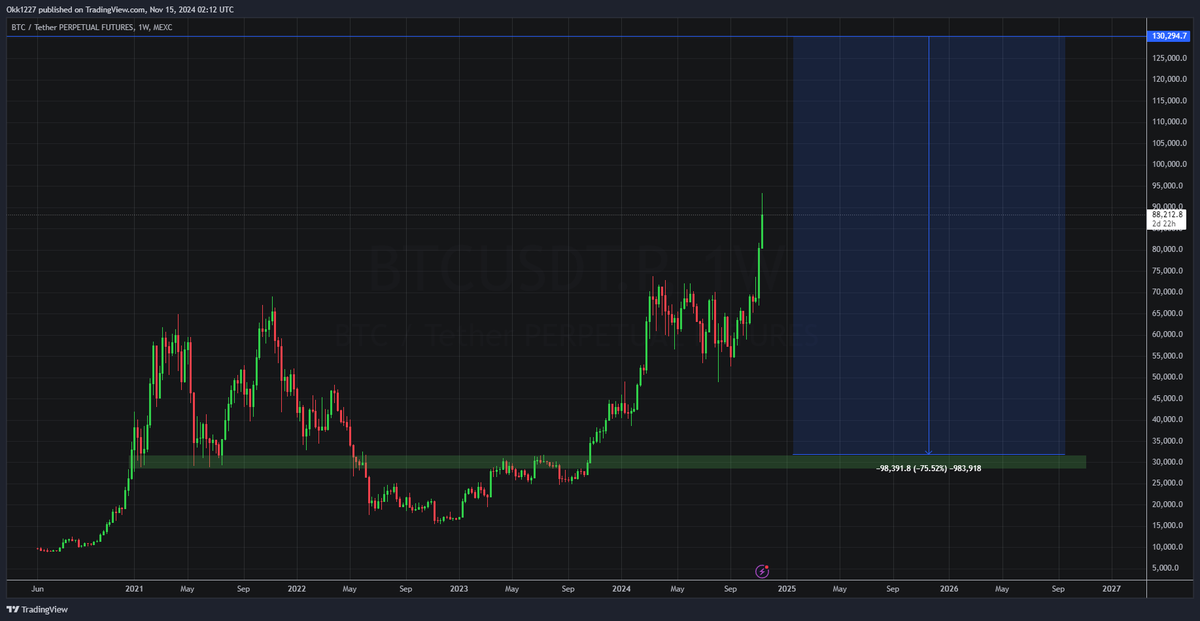Click the purple lightning flash icon on chart
Screen dimensions: 1200x621
click(x=762, y=571)
